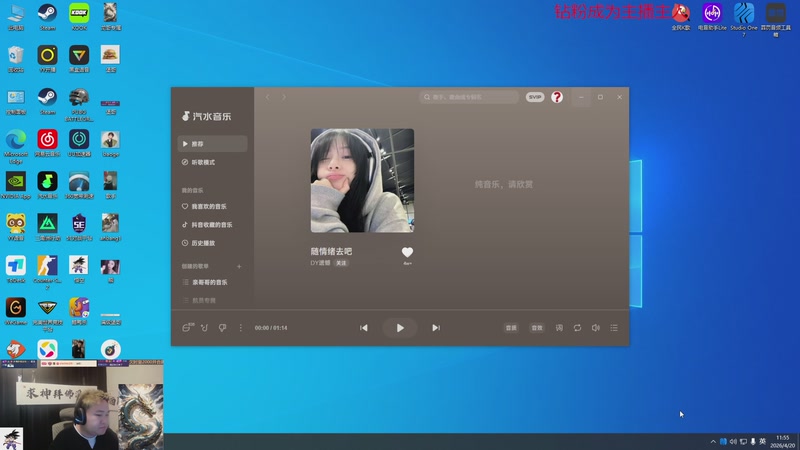
Task: Open the burger image desktop icon
Action: 110,59
